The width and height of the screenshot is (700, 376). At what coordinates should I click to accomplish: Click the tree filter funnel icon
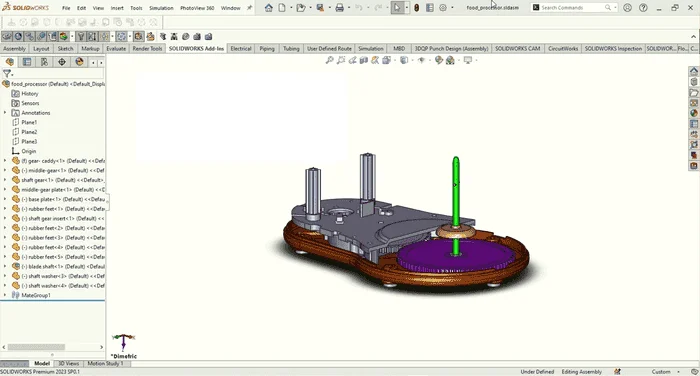[7, 74]
